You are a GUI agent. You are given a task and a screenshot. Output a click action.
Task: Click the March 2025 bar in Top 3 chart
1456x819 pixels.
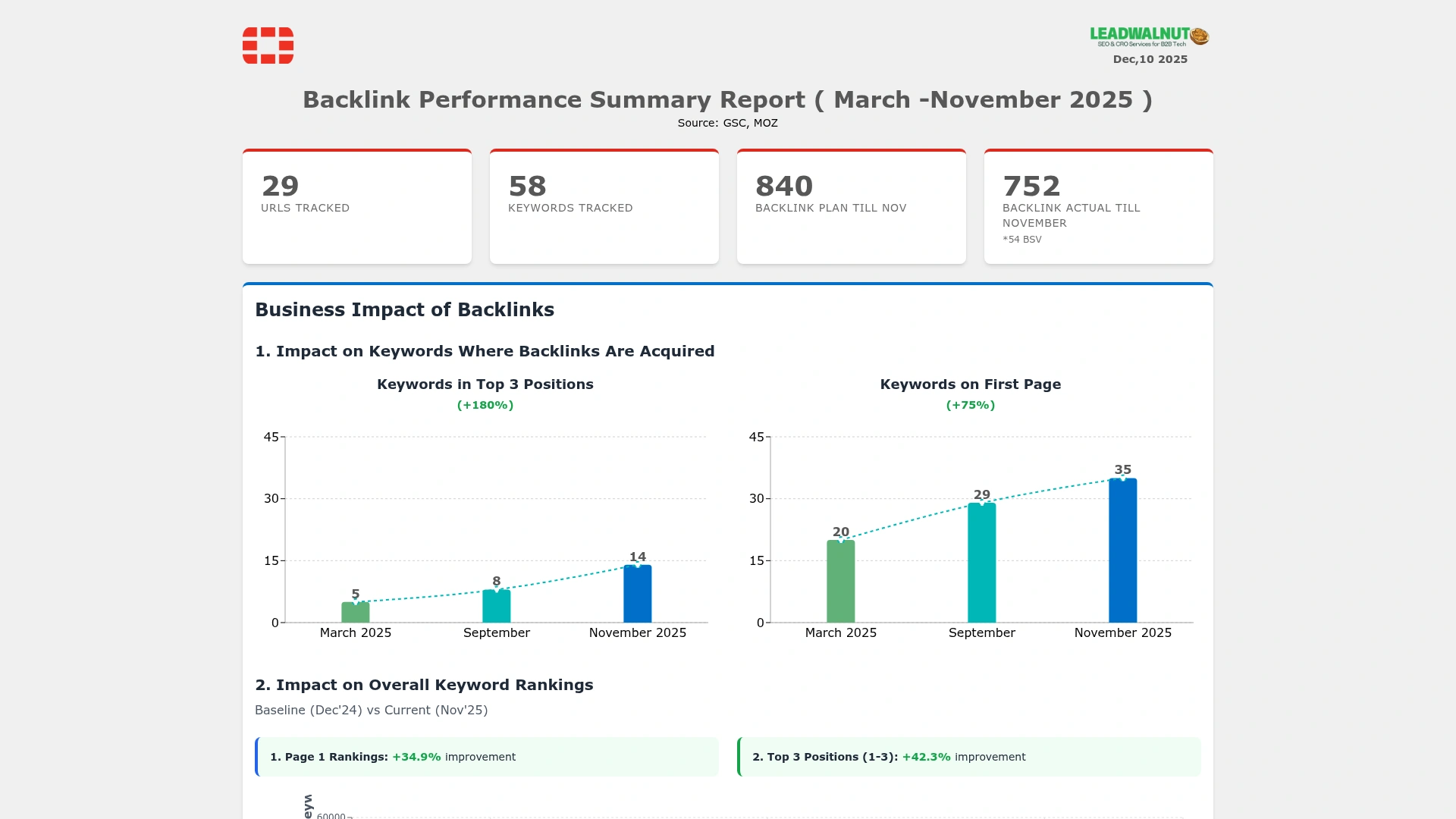tap(356, 613)
